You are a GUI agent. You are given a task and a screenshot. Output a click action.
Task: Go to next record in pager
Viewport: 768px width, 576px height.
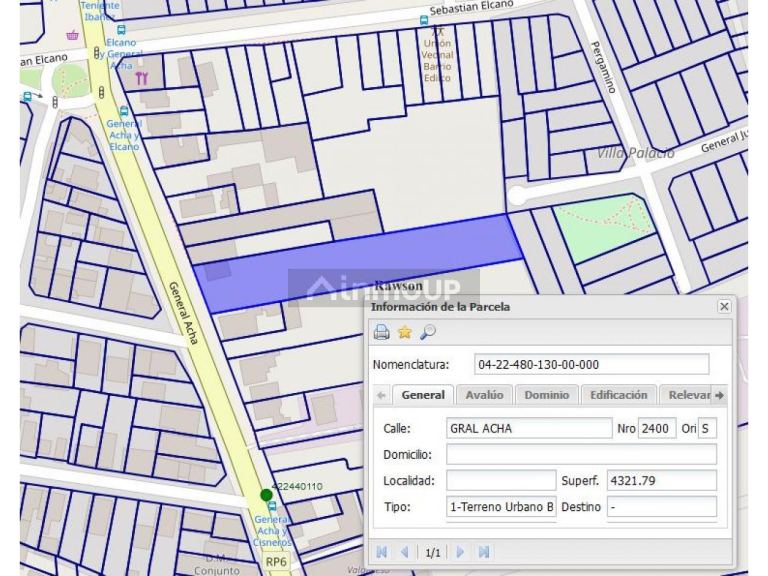[460, 552]
